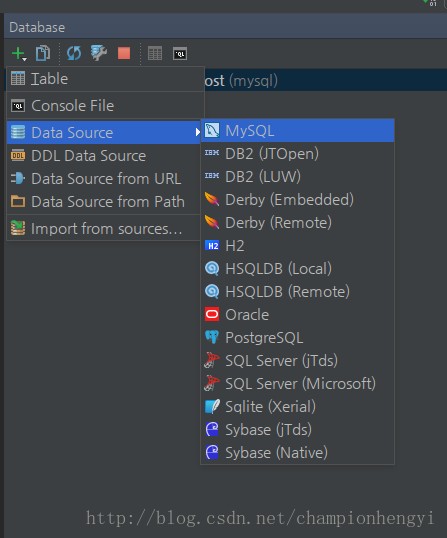
Task: Open Data Source Properties wrench icon
Action: (x=99, y=53)
